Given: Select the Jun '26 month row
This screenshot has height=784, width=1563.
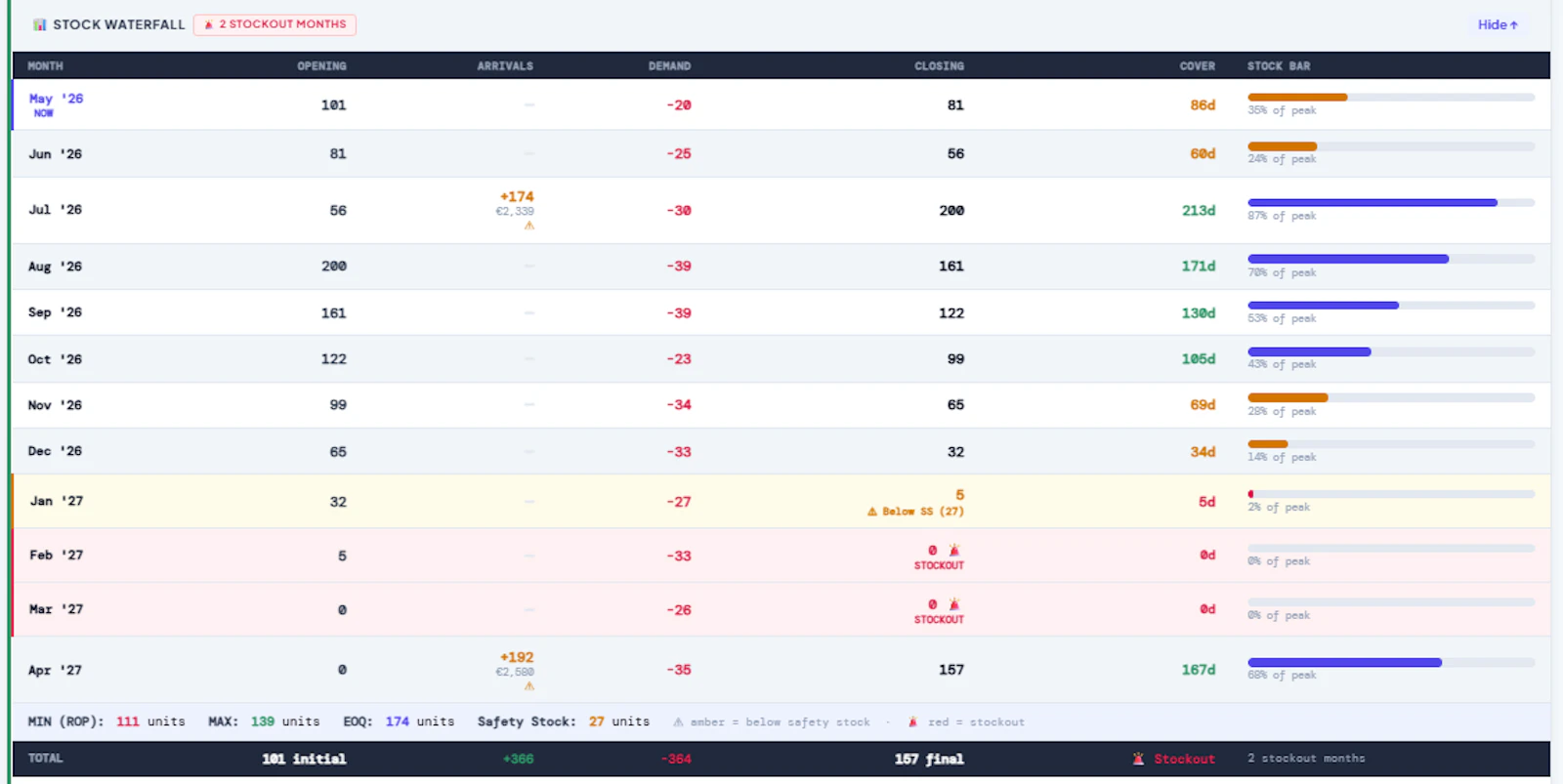Looking at the screenshot, I should click(x=781, y=153).
